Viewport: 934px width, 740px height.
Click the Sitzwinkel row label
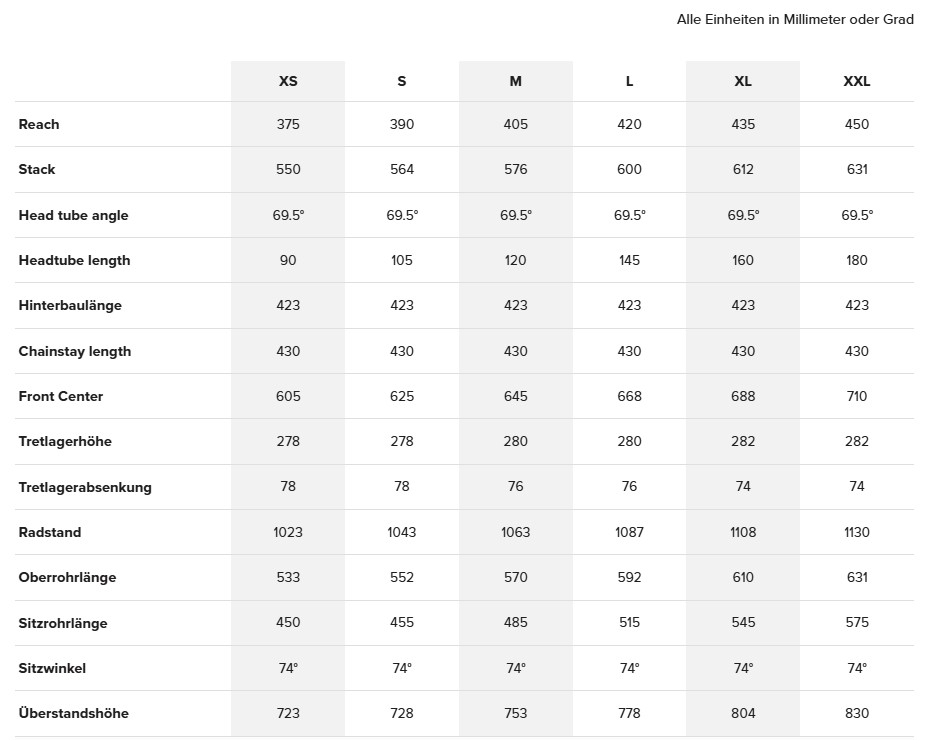(52, 668)
